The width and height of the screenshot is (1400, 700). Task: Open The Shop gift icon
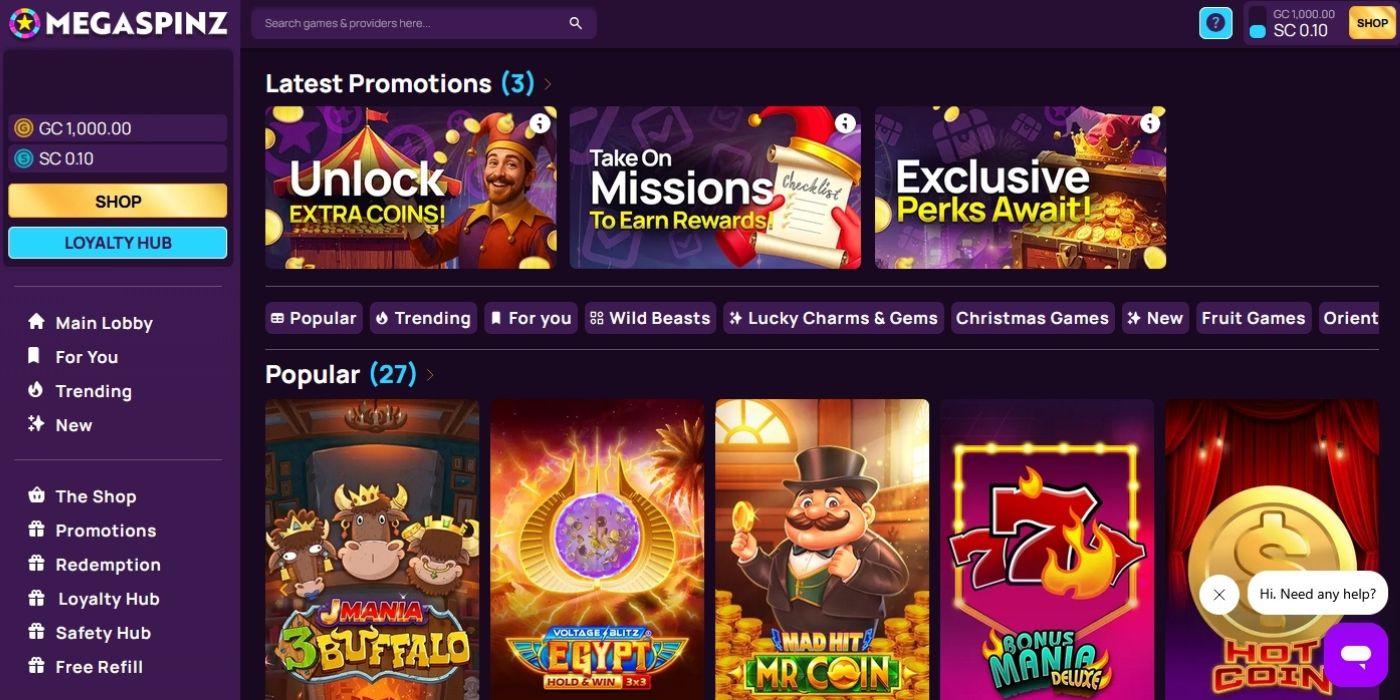click(36, 496)
